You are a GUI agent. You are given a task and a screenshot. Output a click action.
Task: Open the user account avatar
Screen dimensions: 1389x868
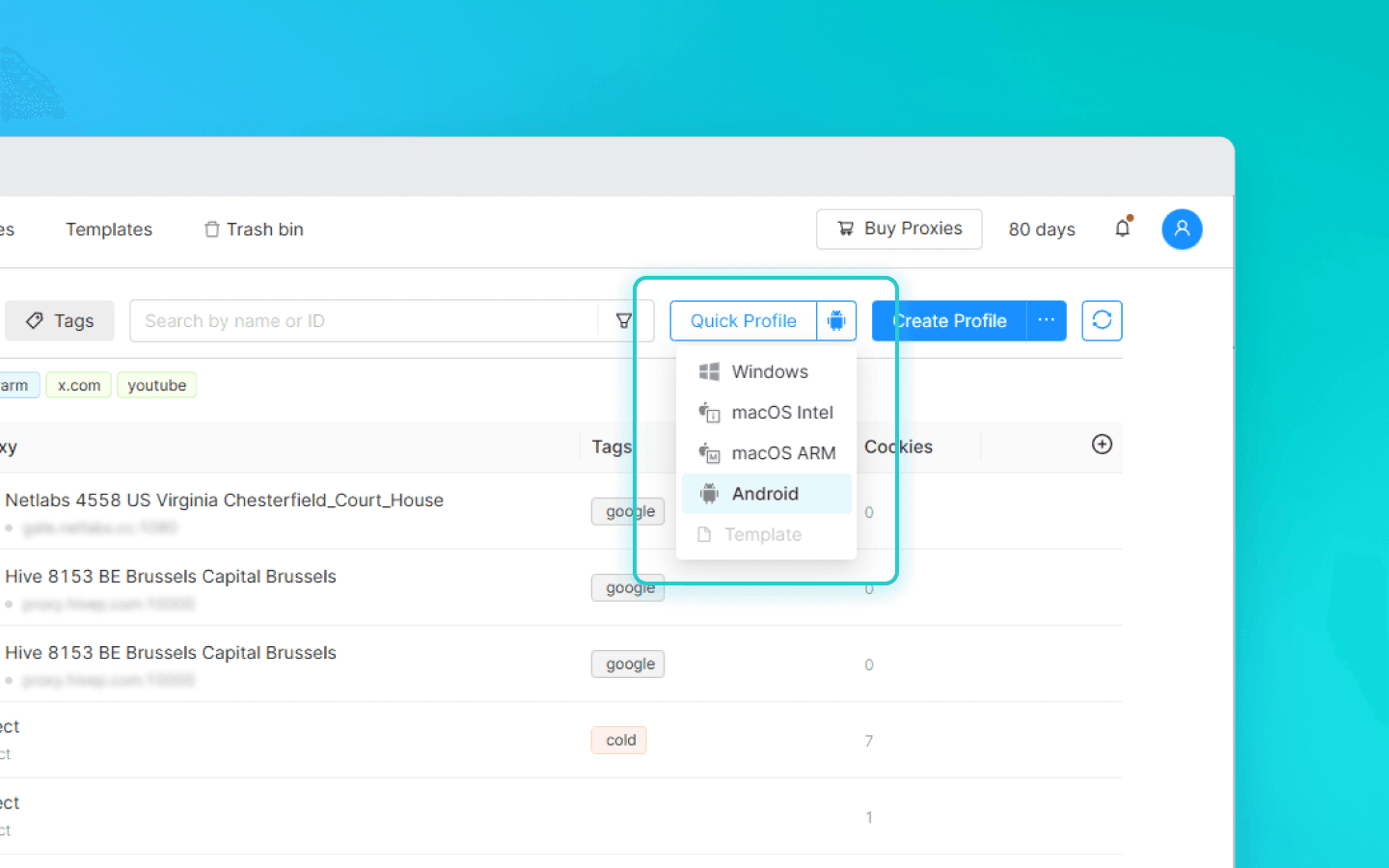1182,230
